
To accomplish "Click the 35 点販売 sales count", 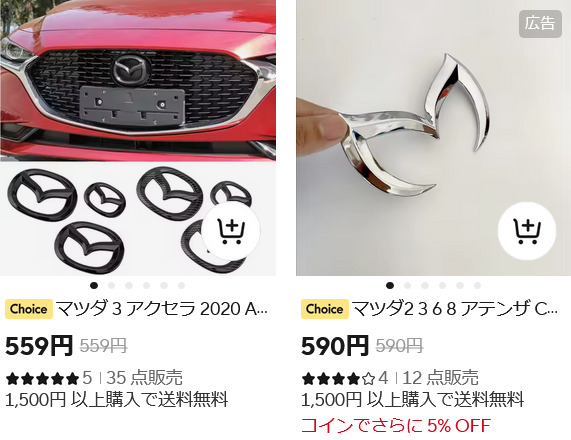I will click(144, 378).
